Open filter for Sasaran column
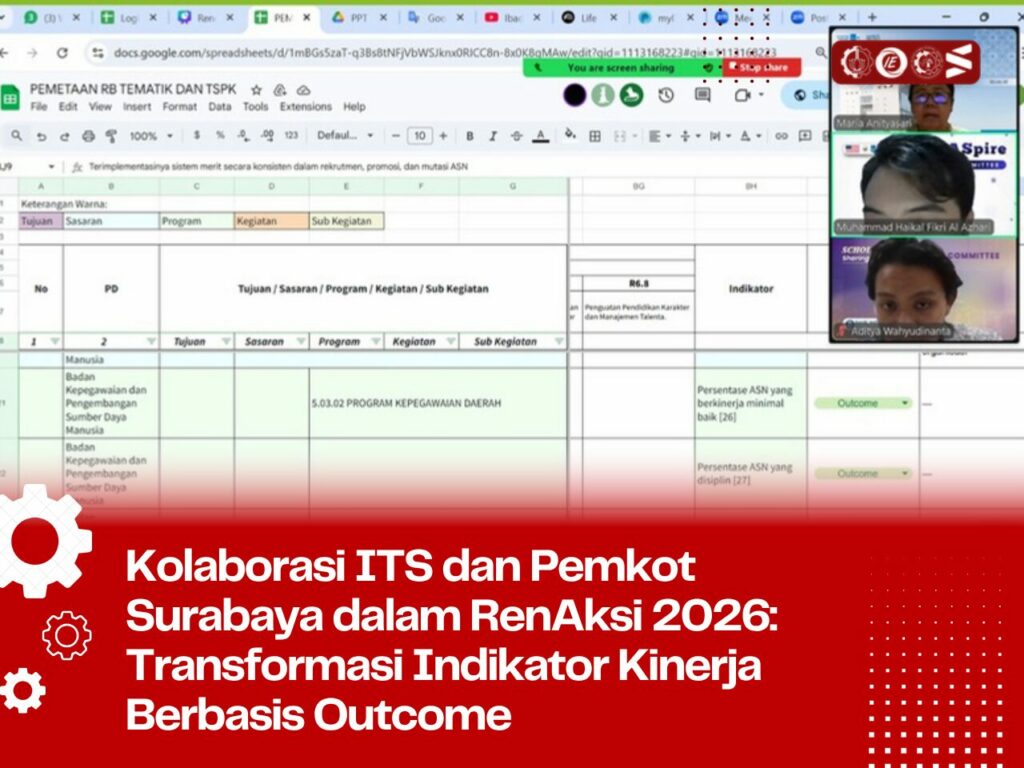1024x768 pixels. click(x=300, y=342)
